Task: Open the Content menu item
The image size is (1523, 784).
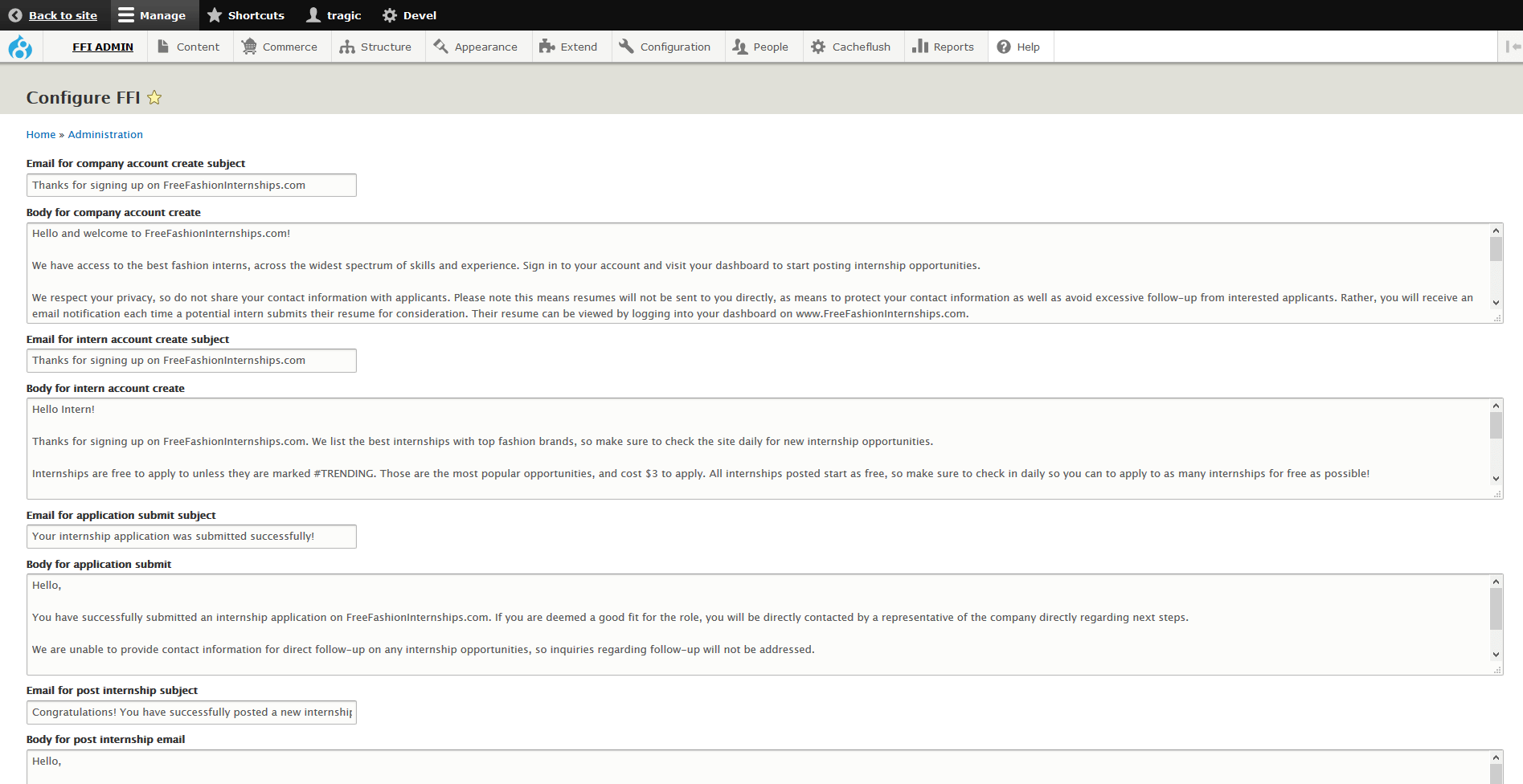Action: [x=198, y=47]
